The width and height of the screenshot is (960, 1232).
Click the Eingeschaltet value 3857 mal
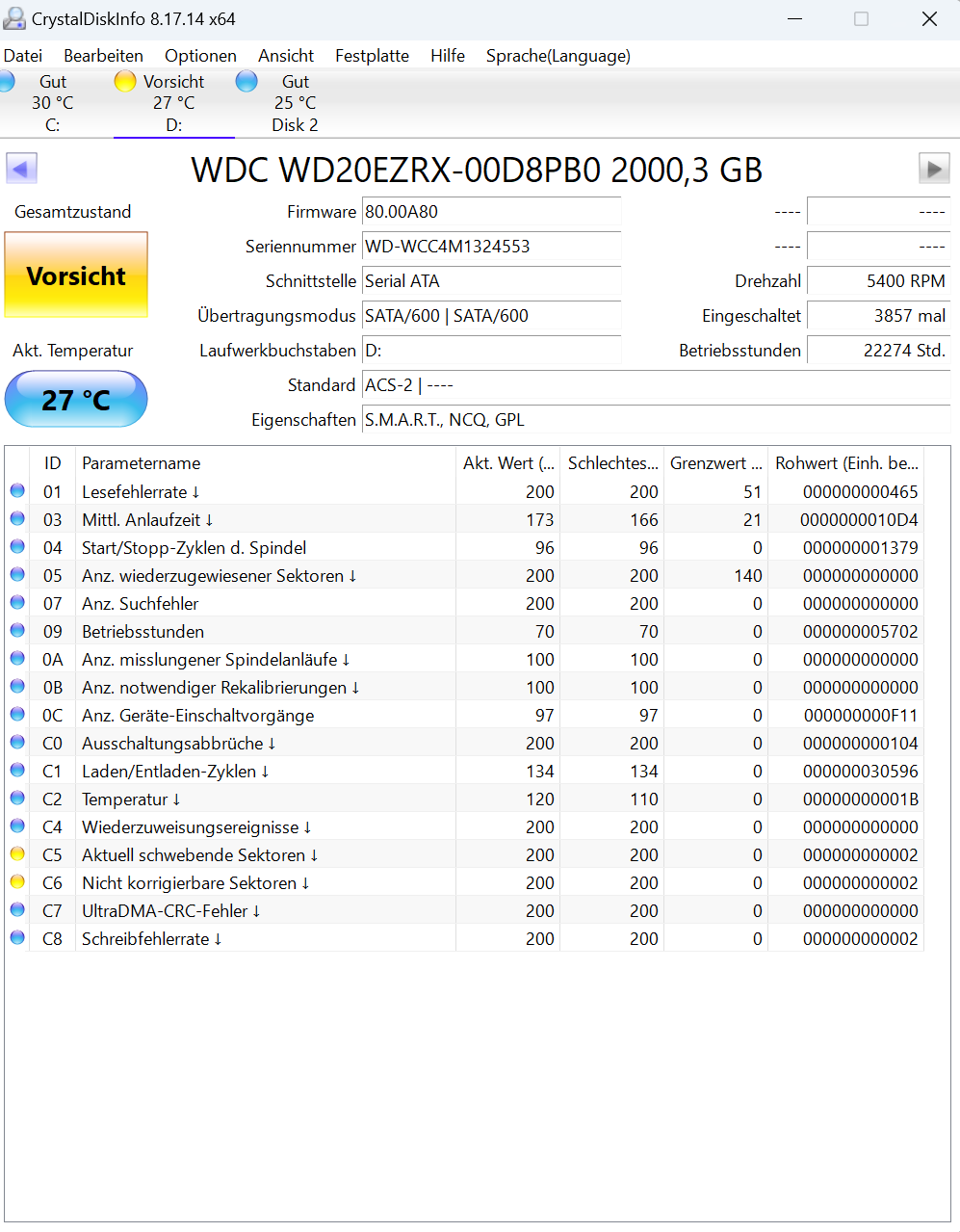point(878,316)
